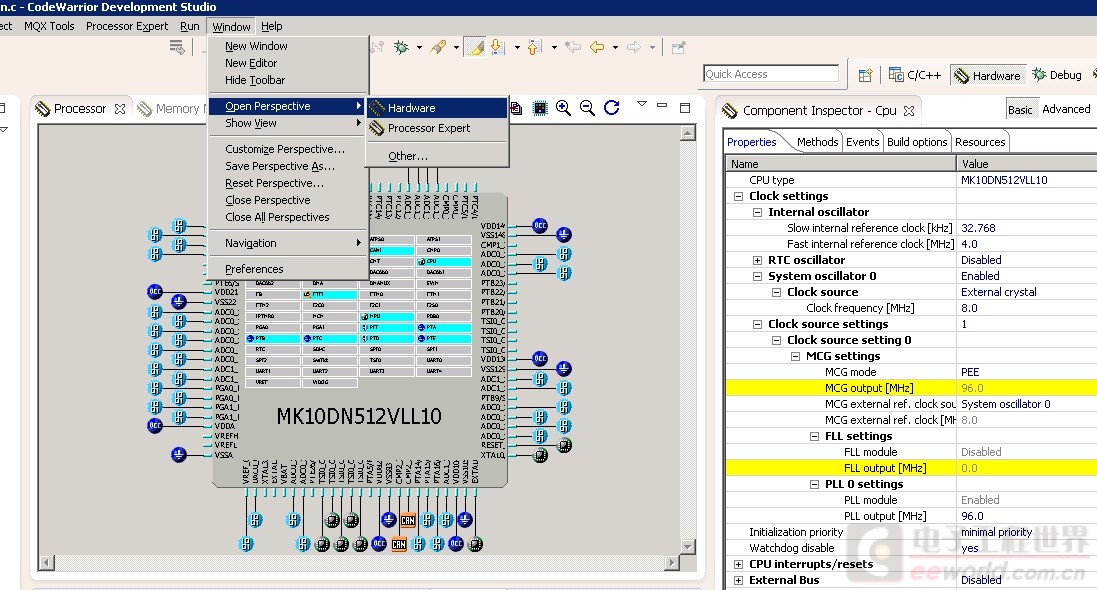The width and height of the screenshot is (1097, 590).
Task: Click the MK10DN512VLL10 CPU type value
Action: (1026, 180)
